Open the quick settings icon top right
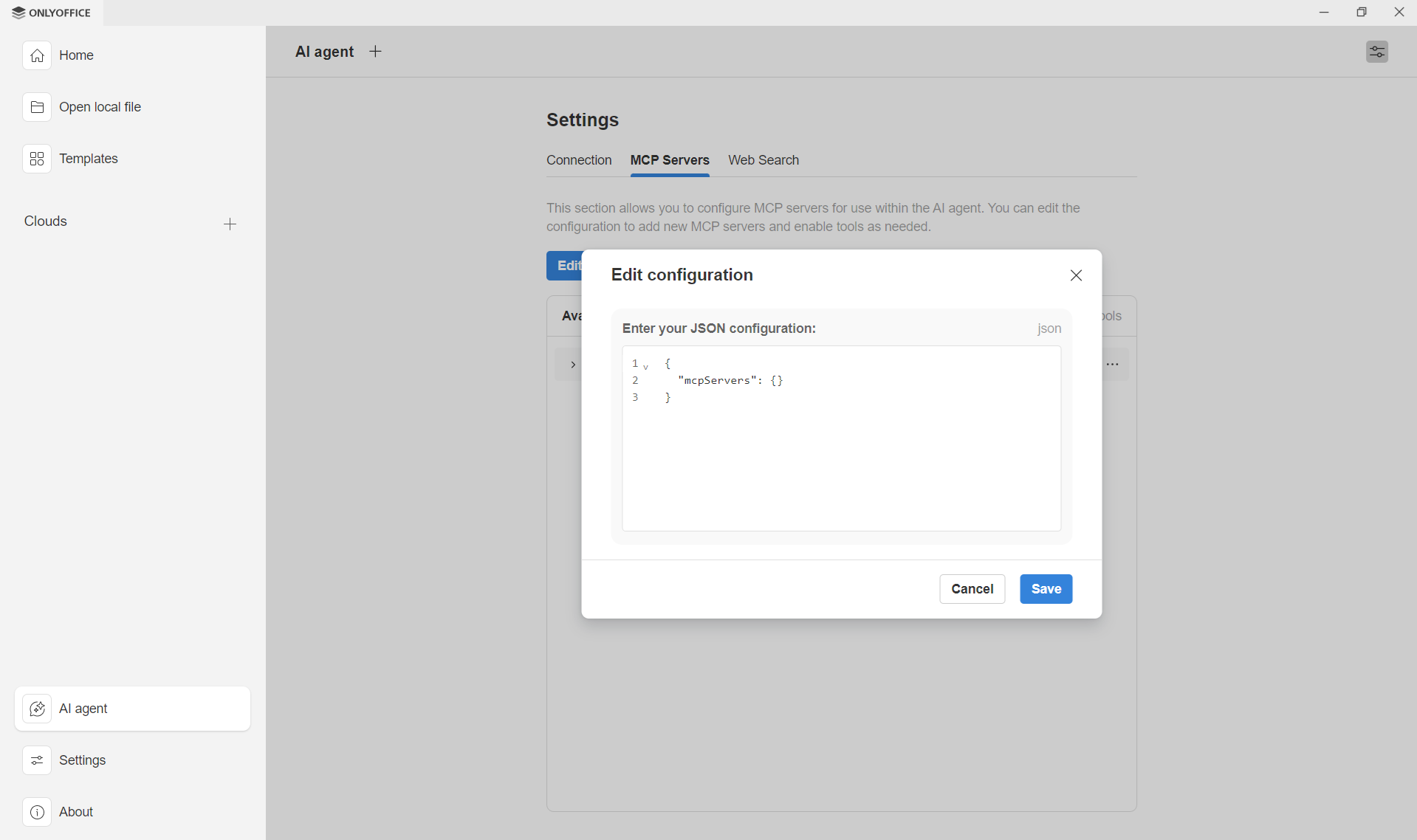1417x840 pixels. click(1376, 52)
